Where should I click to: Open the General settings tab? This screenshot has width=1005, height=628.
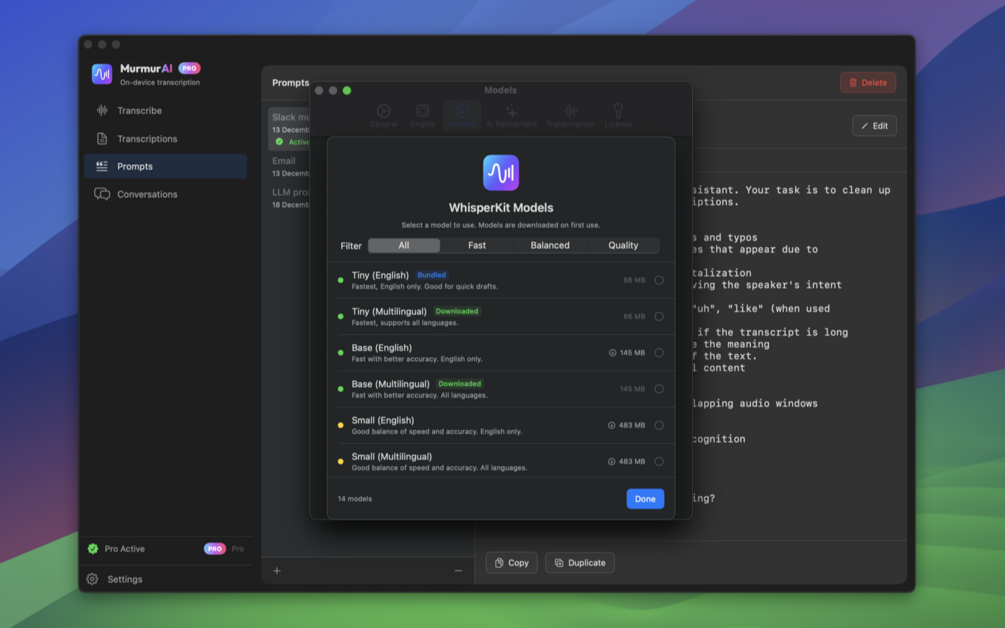coord(383,115)
